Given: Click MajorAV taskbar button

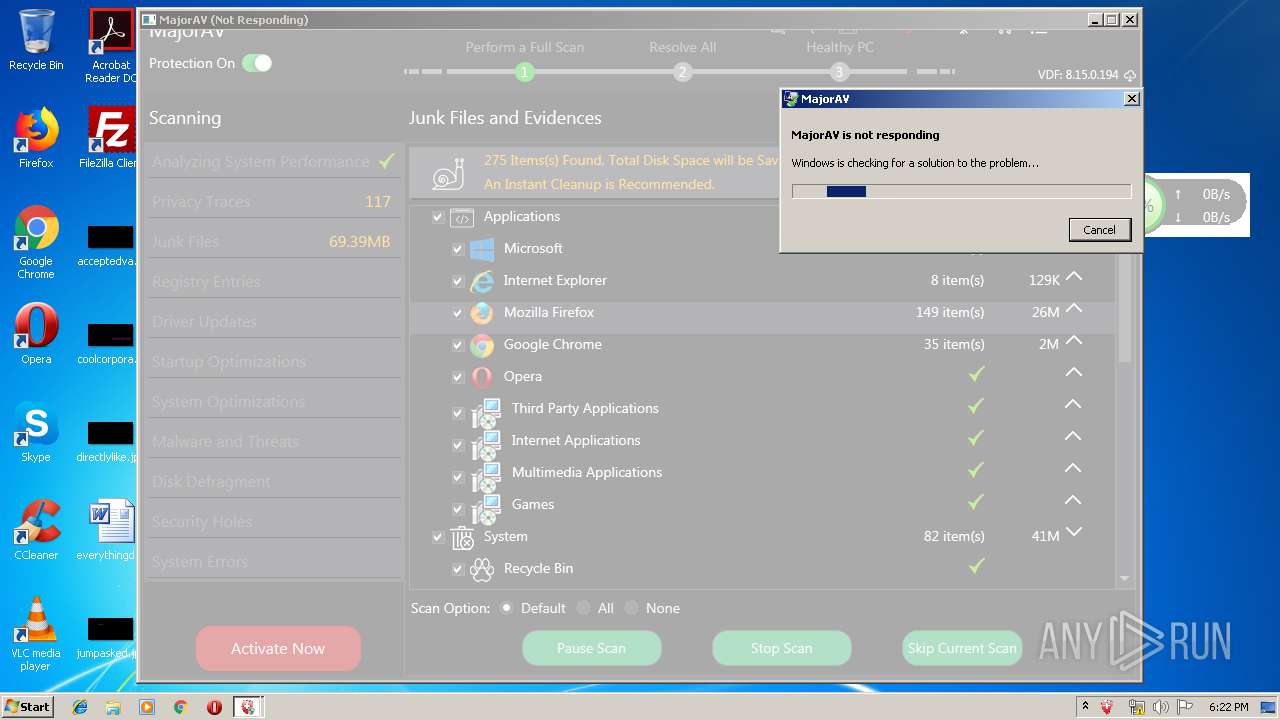Looking at the screenshot, I should click(x=247, y=707).
